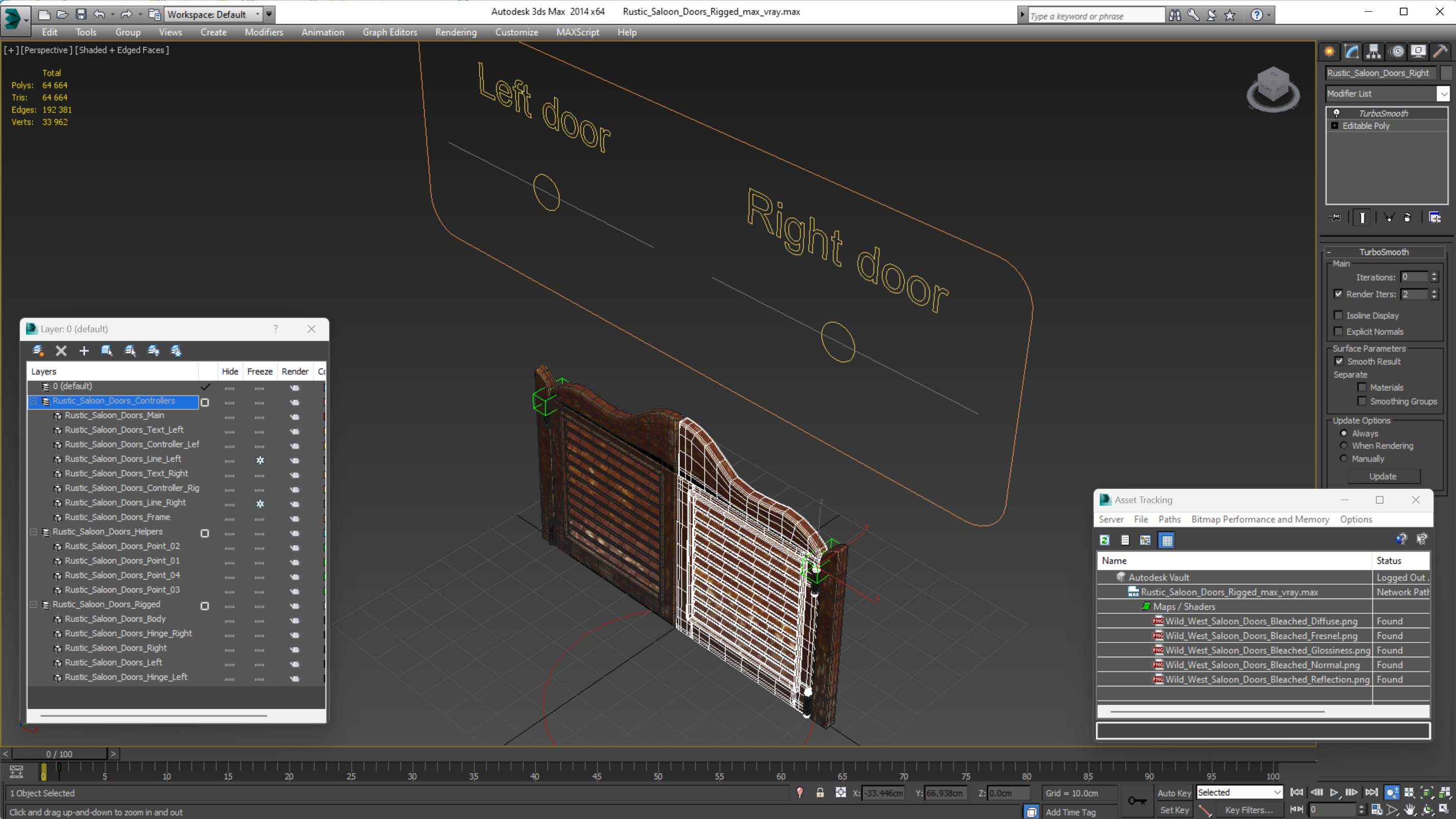Screen dimensions: 1456x819
Task: Open the Help icon dropdown arrow
Action: pos(1269,15)
